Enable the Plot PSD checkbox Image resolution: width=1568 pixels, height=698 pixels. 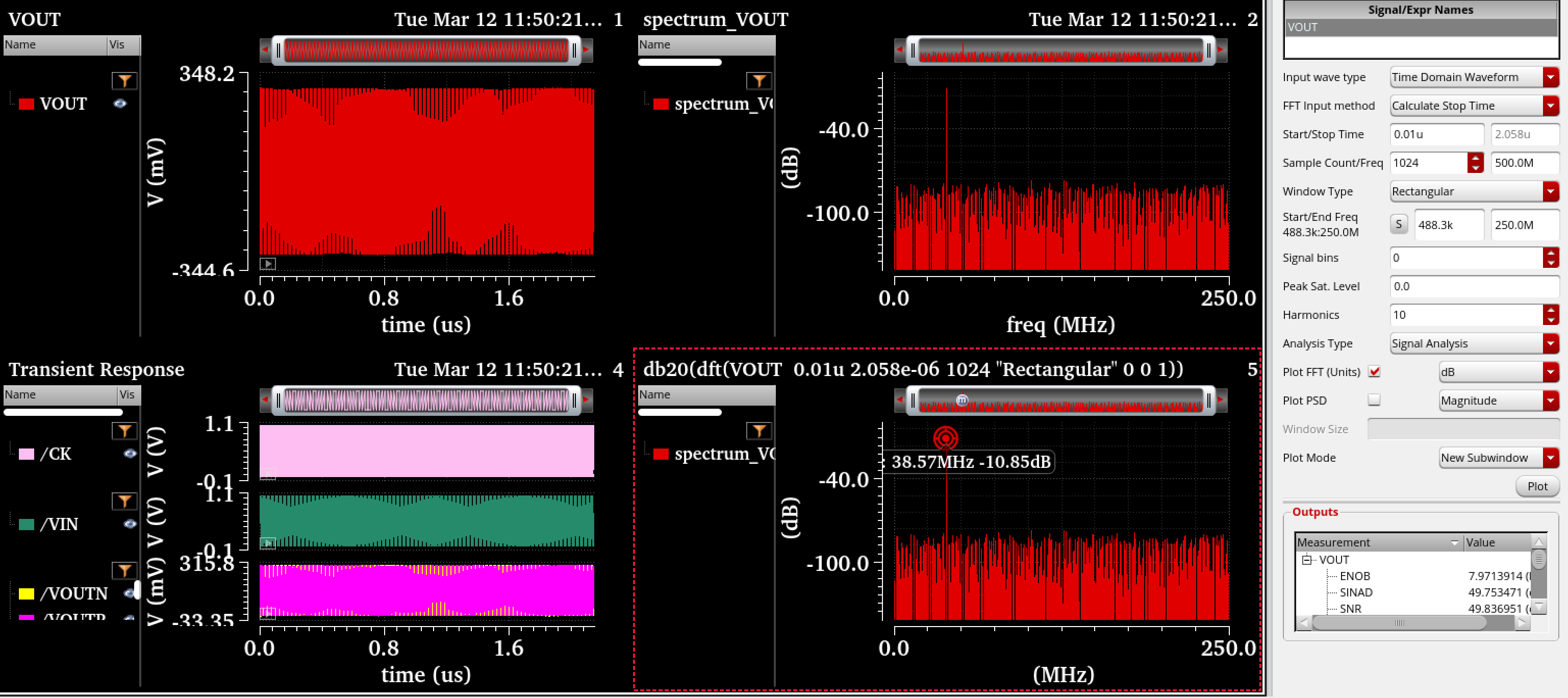click(1374, 400)
